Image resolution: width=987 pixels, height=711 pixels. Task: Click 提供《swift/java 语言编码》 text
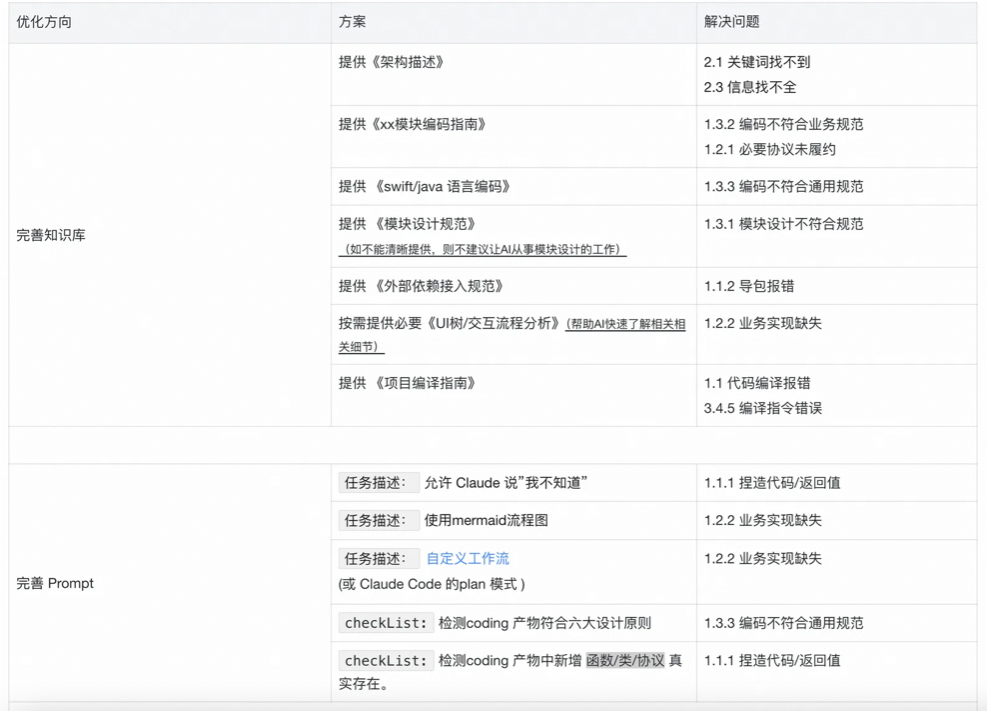point(425,187)
